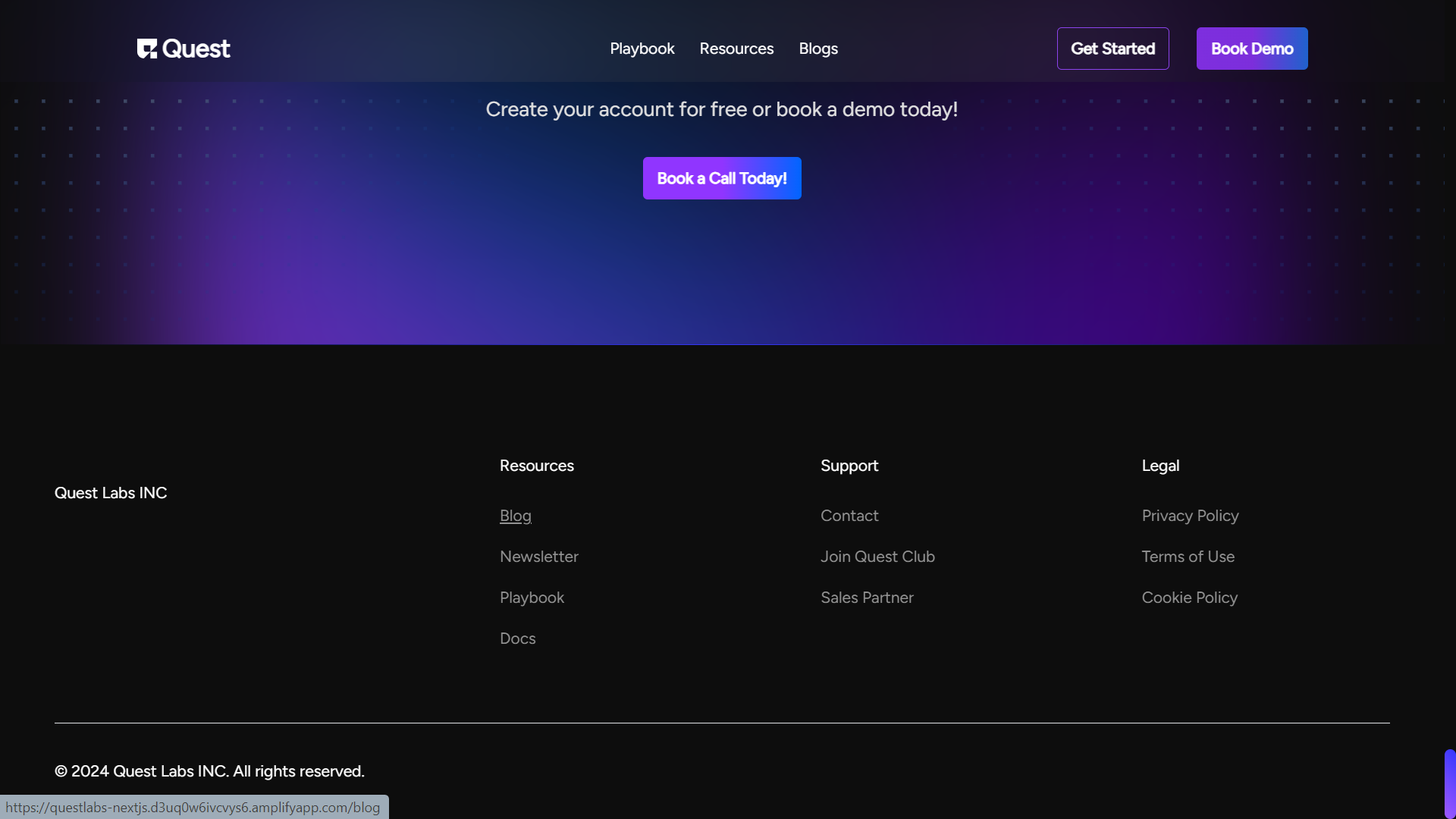Open the Cookie Policy link
Image resolution: width=1456 pixels, height=819 pixels.
click(1190, 598)
